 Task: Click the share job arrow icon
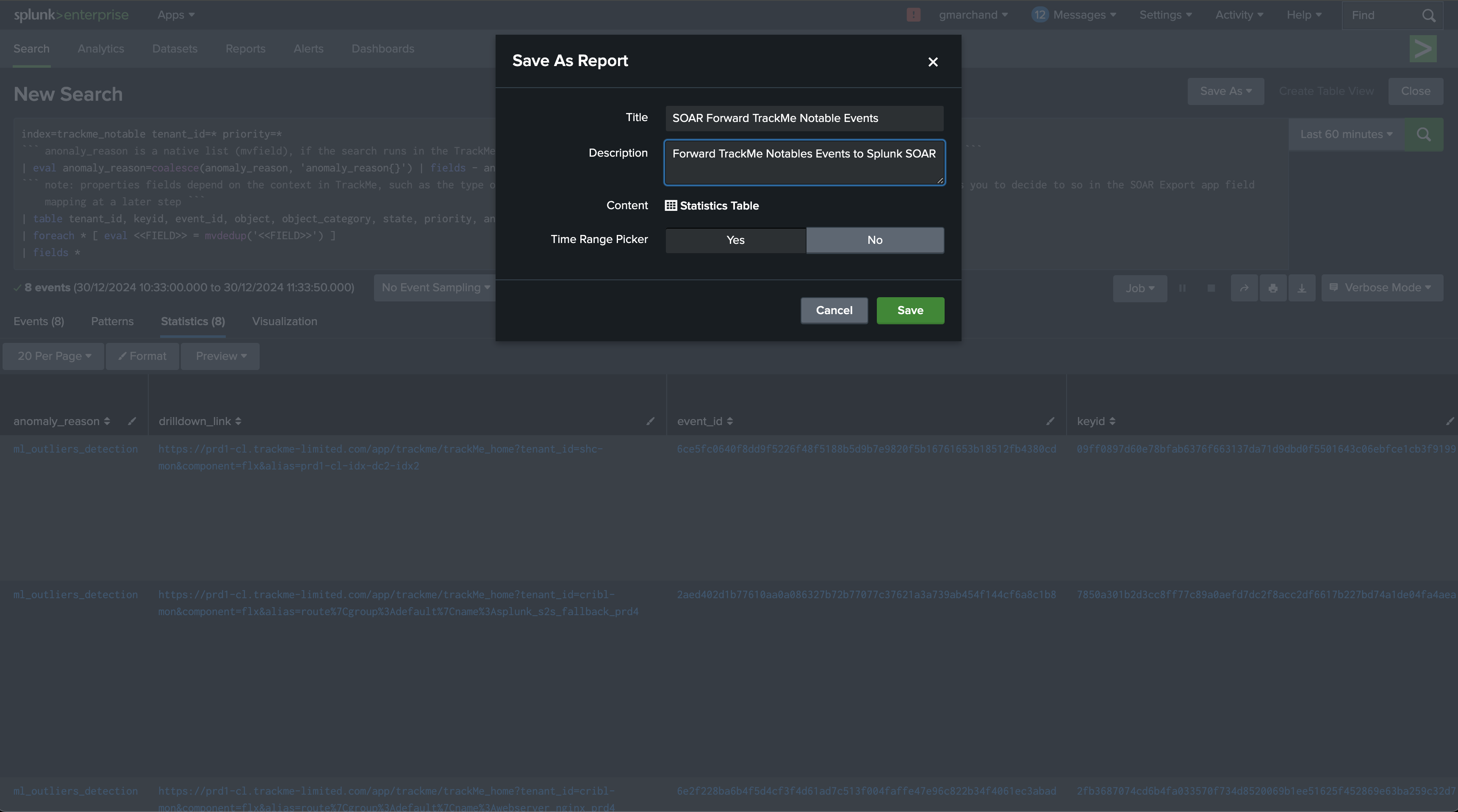point(1244,289)
